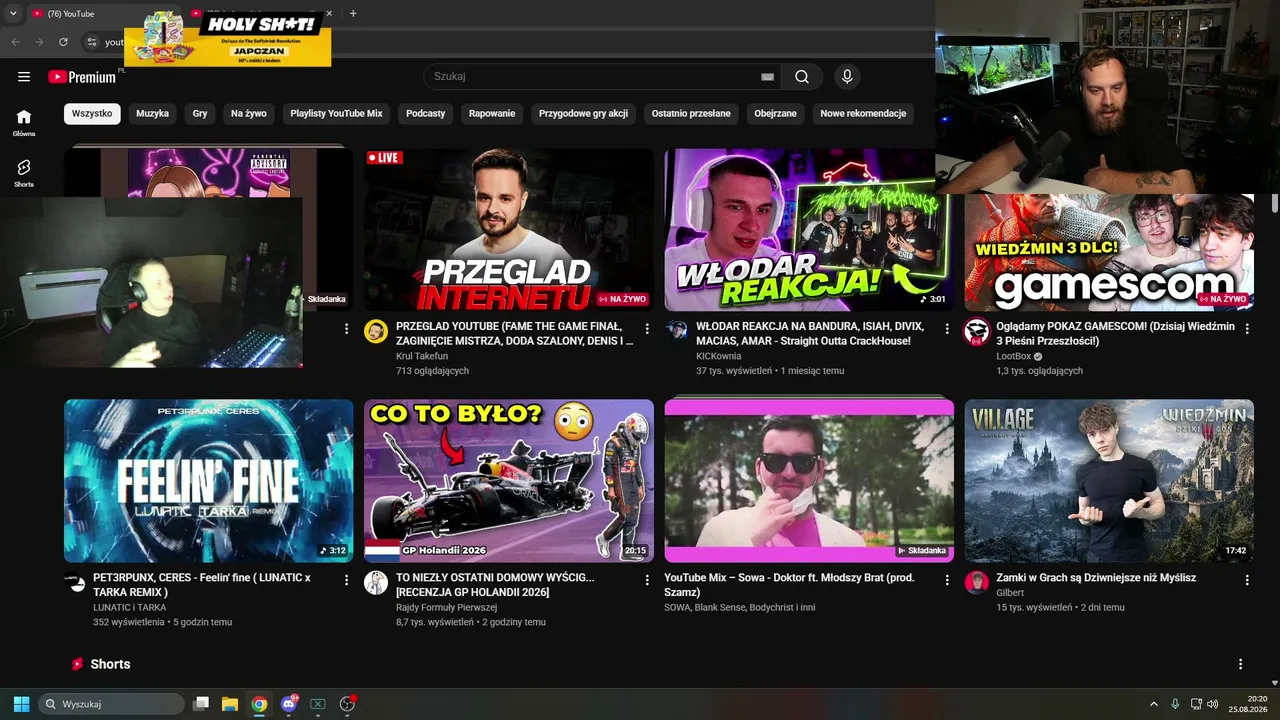Select the Obejrzane chip
Viewport: 1280px width, 720px height.
[775, 114]
